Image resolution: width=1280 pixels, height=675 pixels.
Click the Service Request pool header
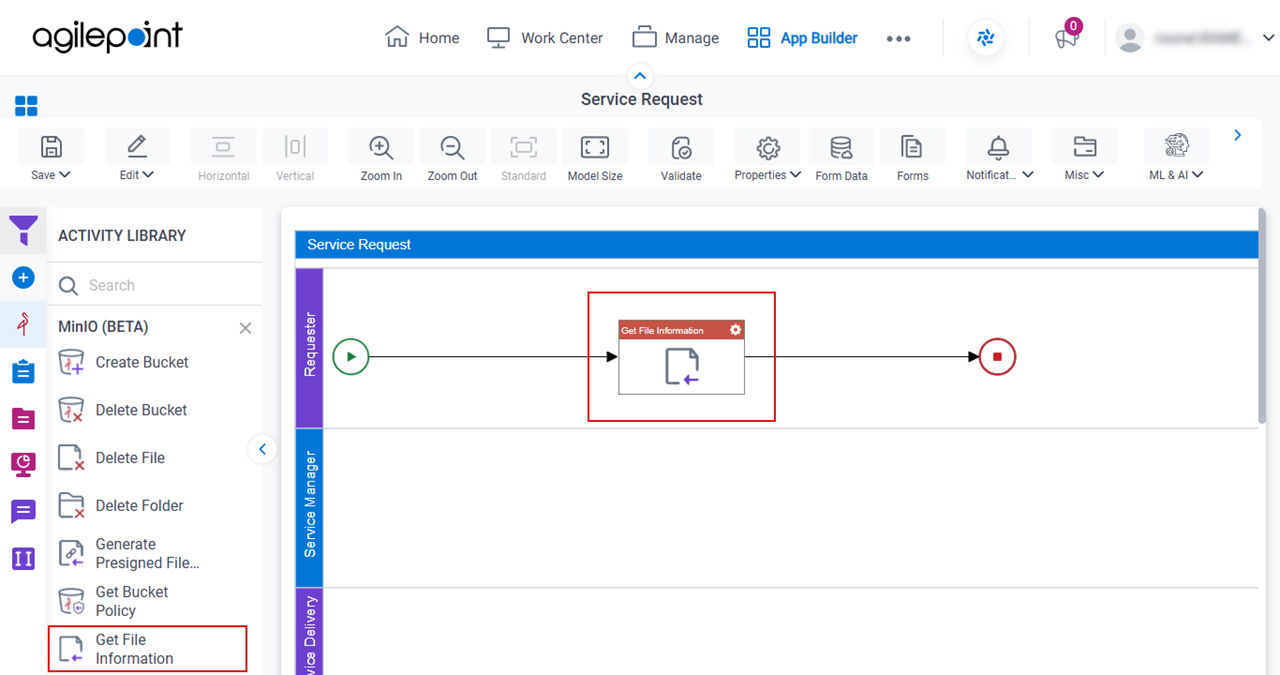pyautogui.click(x=777, y=244)
